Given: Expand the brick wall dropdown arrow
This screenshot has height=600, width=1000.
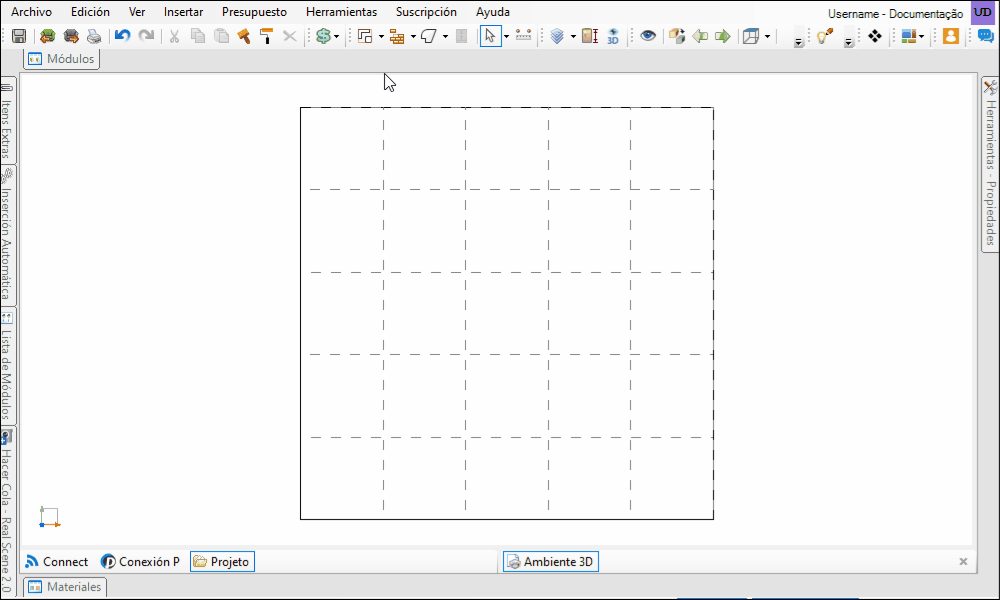Looking at the screenshot, I should point(413,36).
